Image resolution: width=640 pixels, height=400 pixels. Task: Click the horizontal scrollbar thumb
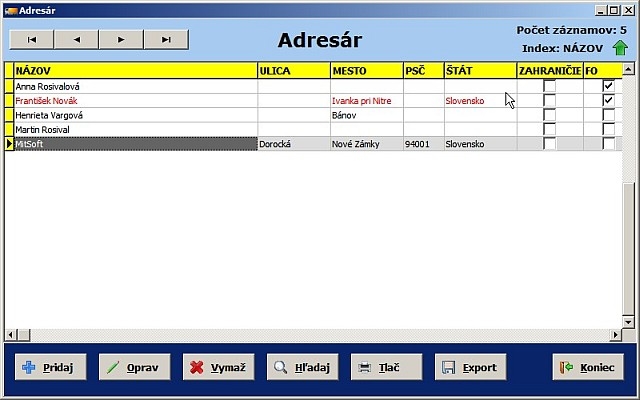(23, 335)
